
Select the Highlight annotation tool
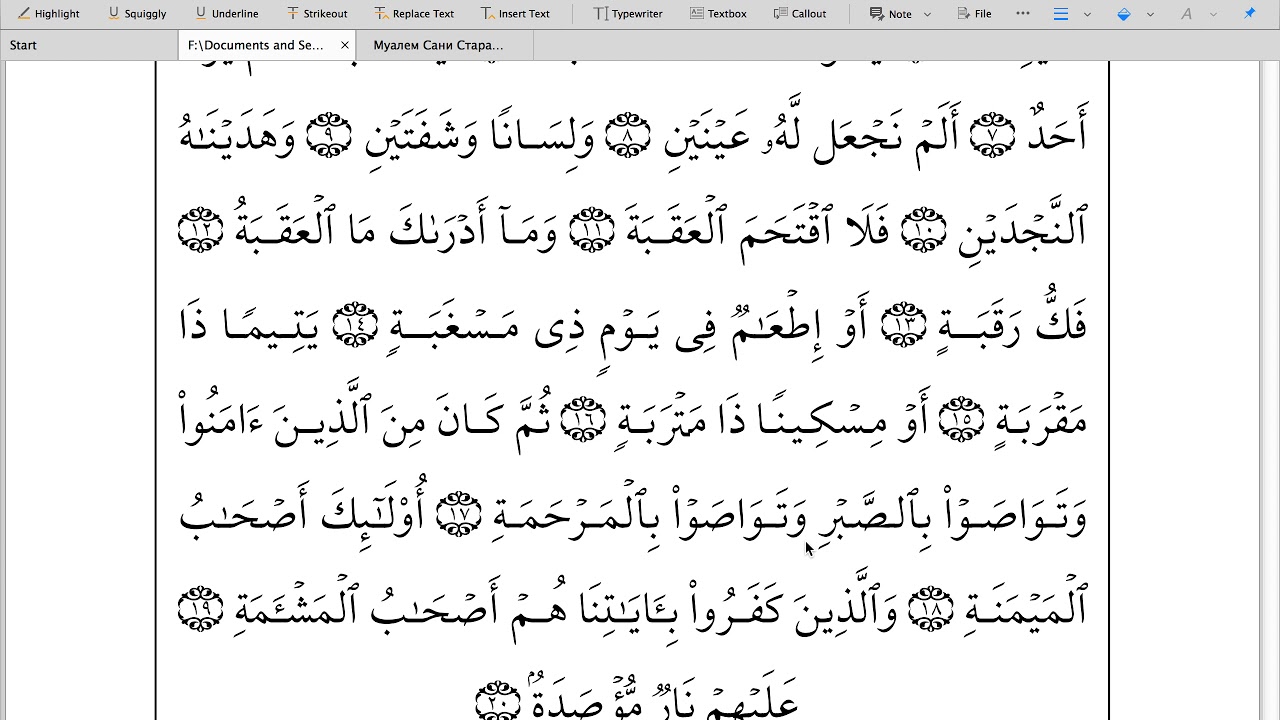point(49,14)
